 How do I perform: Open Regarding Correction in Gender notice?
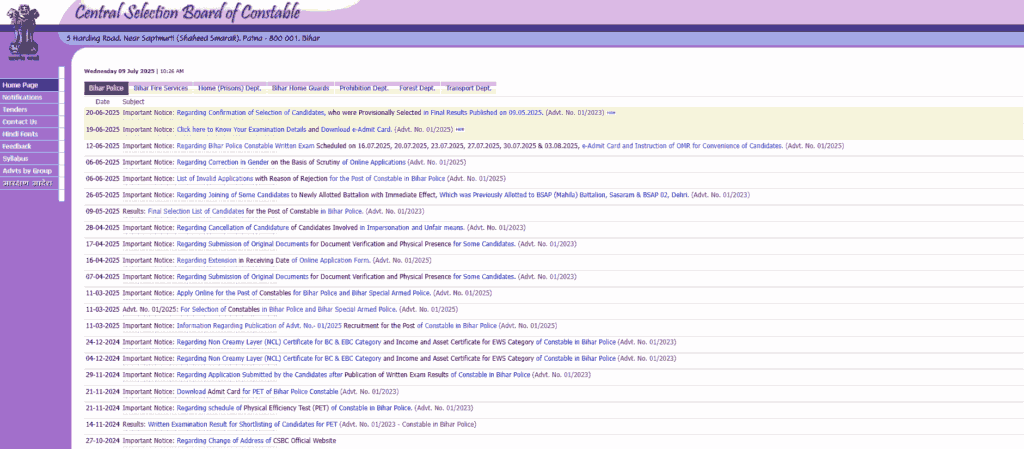(224, 162)
